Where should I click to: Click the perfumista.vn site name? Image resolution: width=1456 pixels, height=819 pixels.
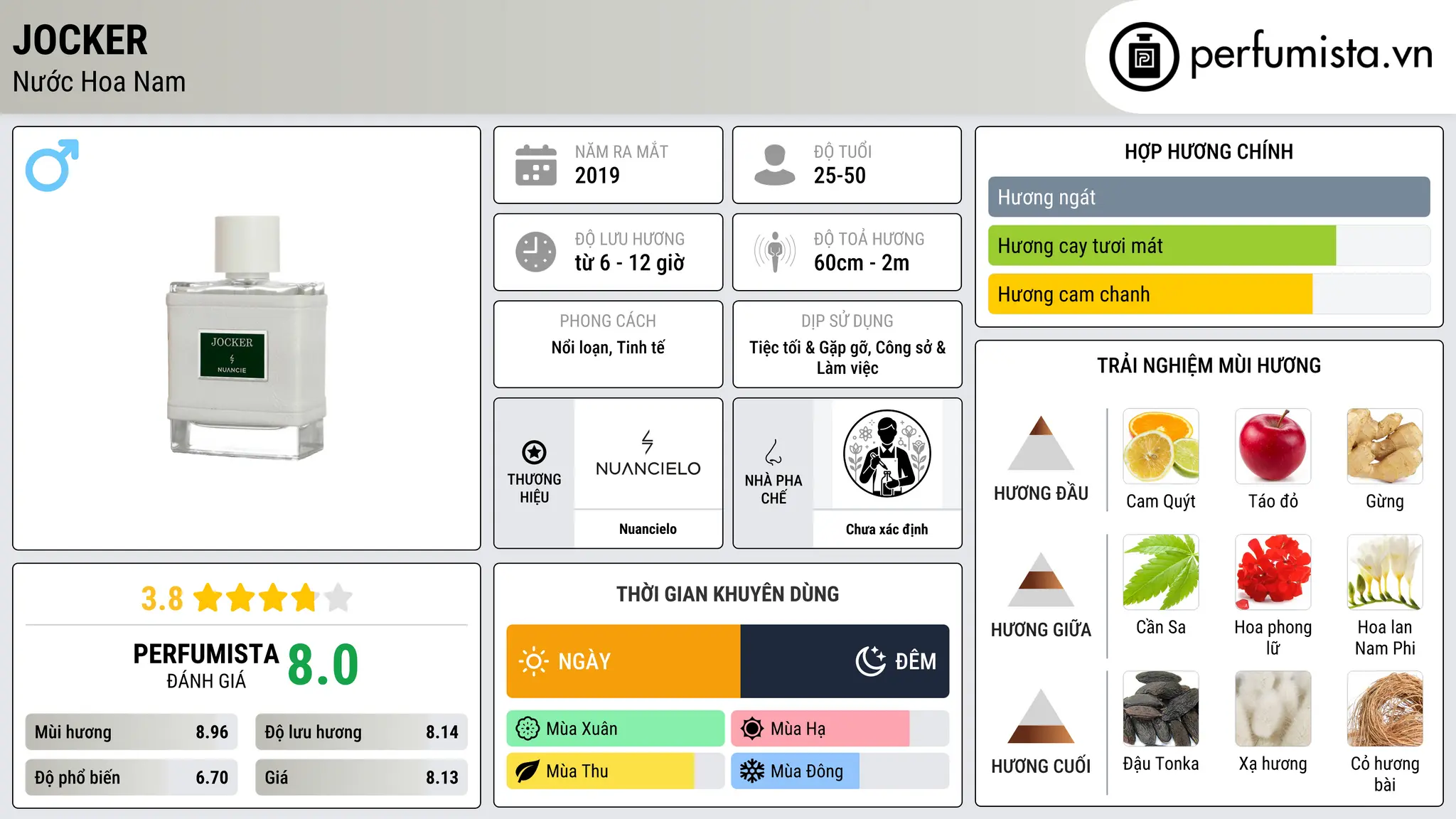pyautogui.click(x=1312, y=54)
